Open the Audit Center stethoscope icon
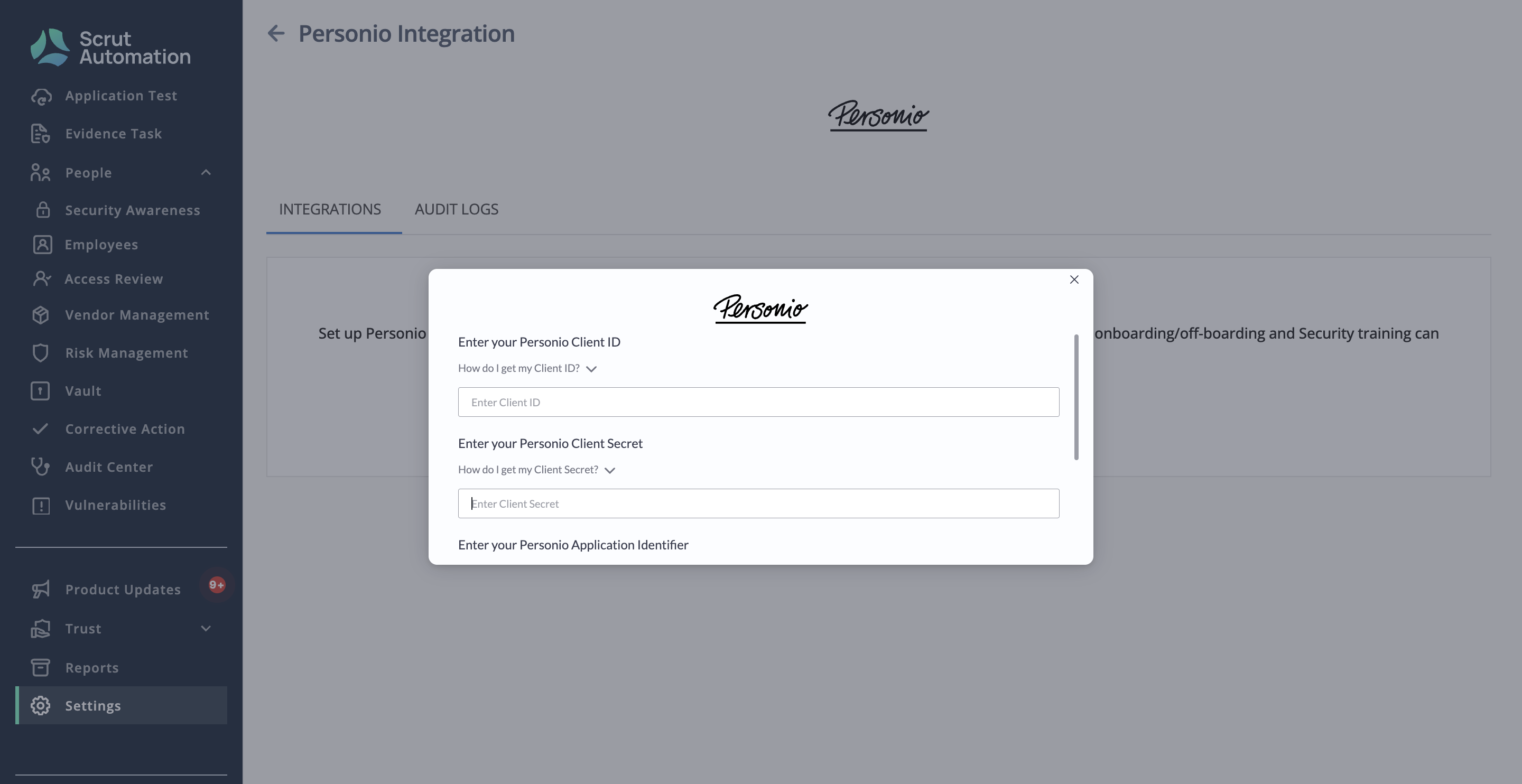Image resolution: width=1522 pixels, height=784 pixels. point(40,466)
